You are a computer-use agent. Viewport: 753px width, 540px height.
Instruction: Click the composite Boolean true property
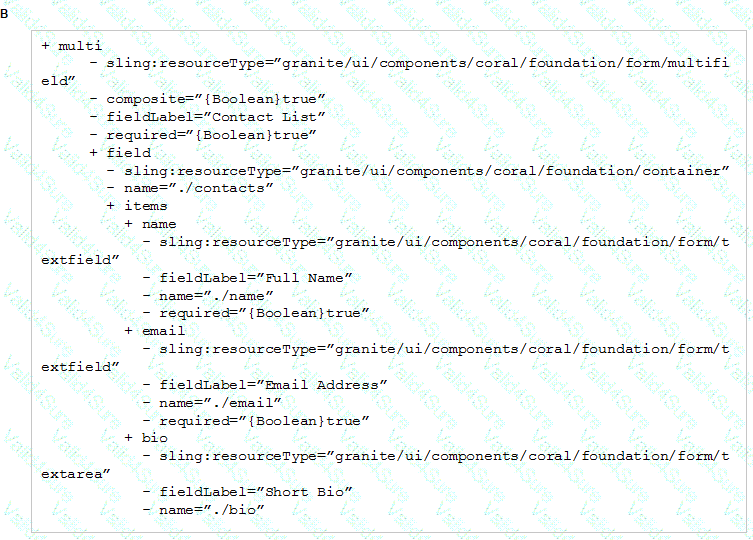pos(216,99)
